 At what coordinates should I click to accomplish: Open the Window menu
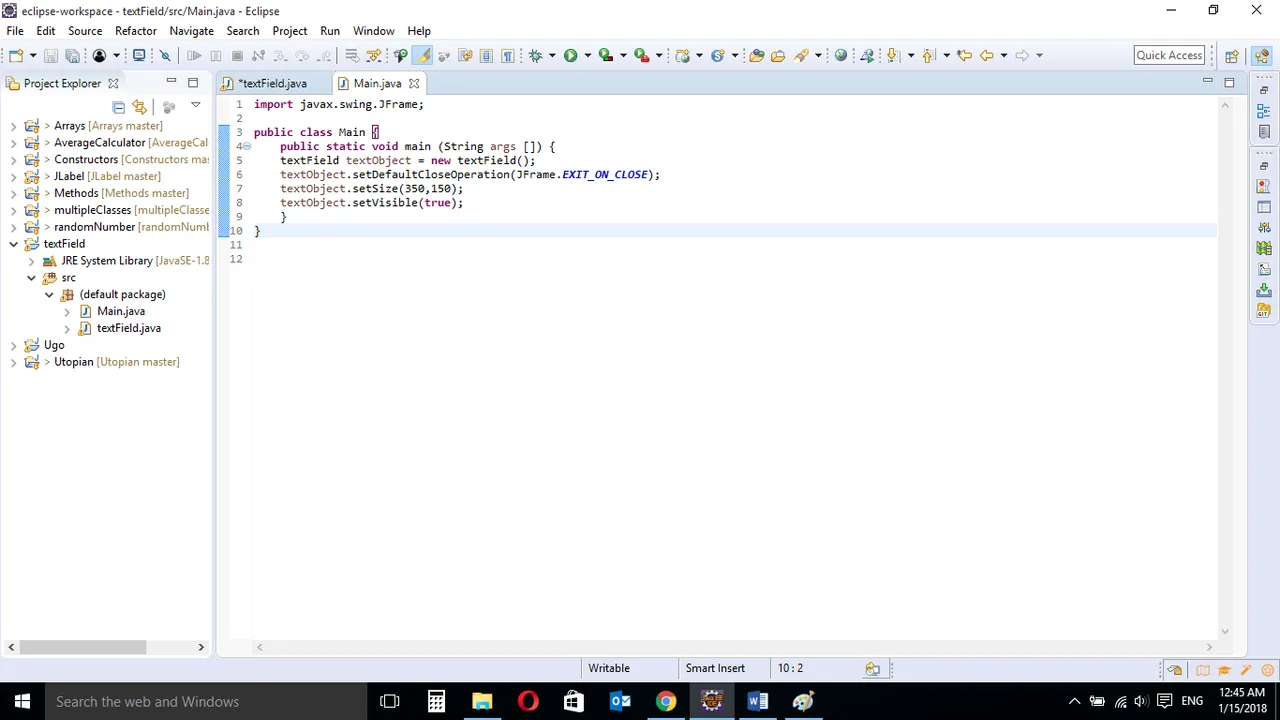[x=373, y=31]
